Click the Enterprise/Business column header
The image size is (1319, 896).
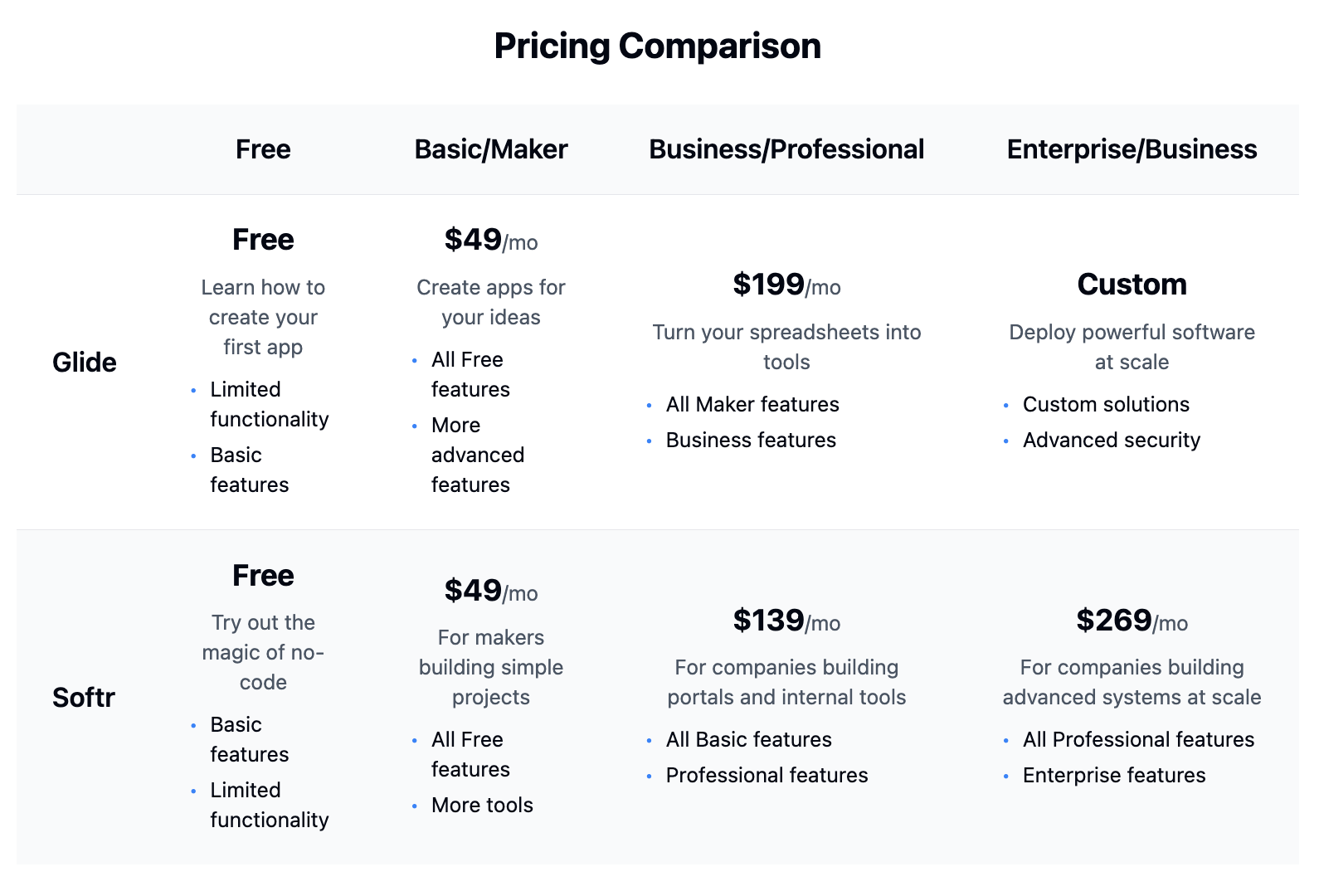click(1132, 149)
